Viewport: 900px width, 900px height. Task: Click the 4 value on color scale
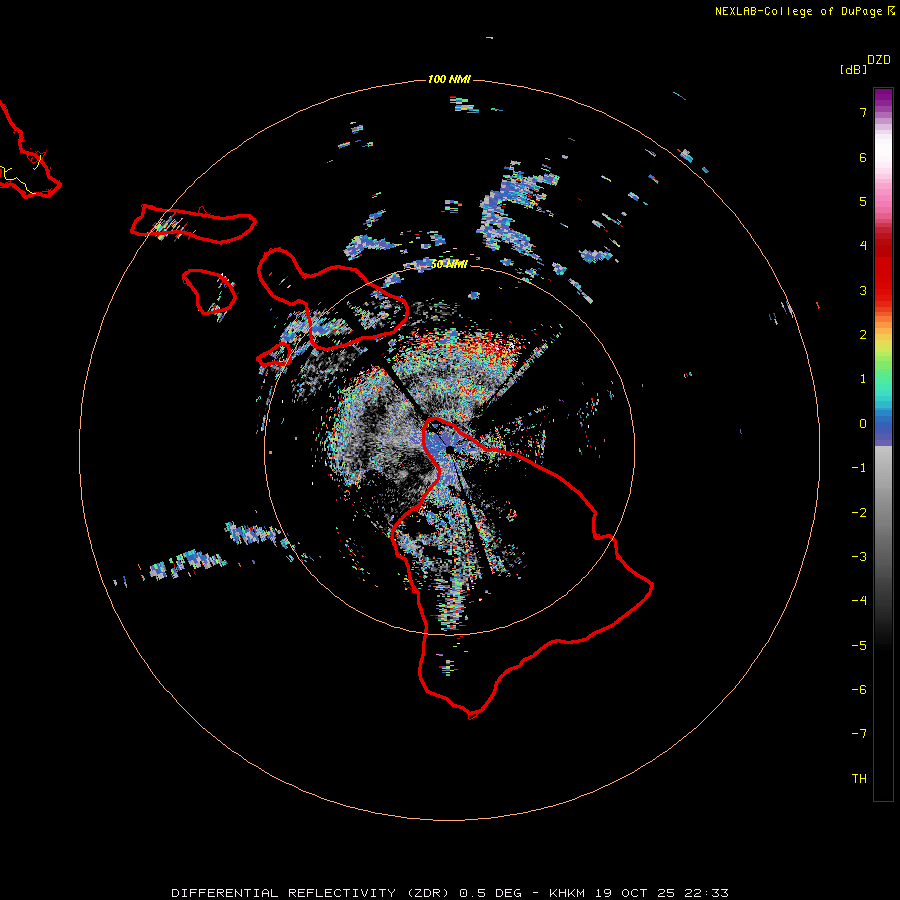[863, 246]
